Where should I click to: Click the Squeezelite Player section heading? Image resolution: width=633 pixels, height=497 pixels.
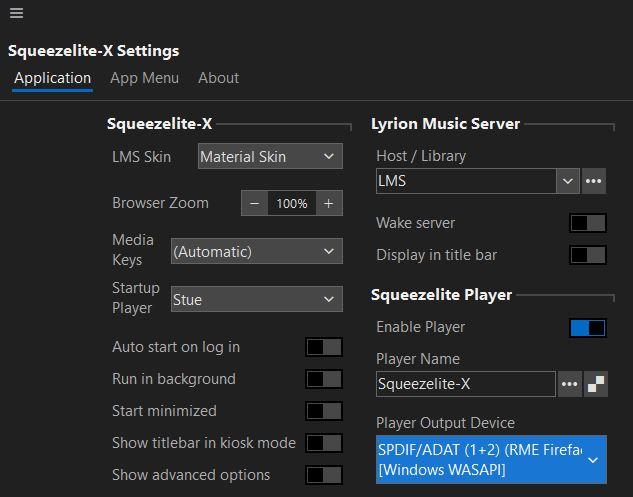tap(441, 295)
